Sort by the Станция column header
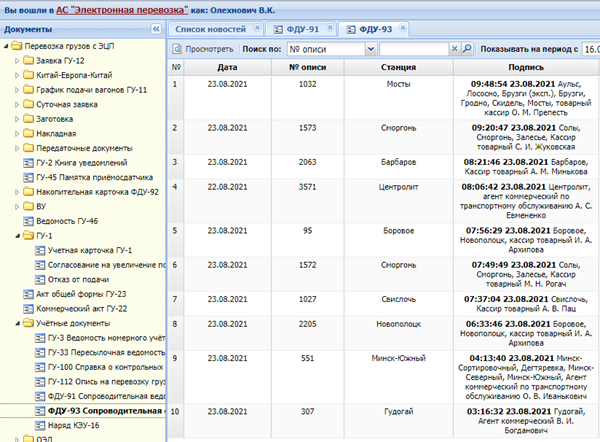The height and width of the screenshot is (442, 600). click(398, 67)
